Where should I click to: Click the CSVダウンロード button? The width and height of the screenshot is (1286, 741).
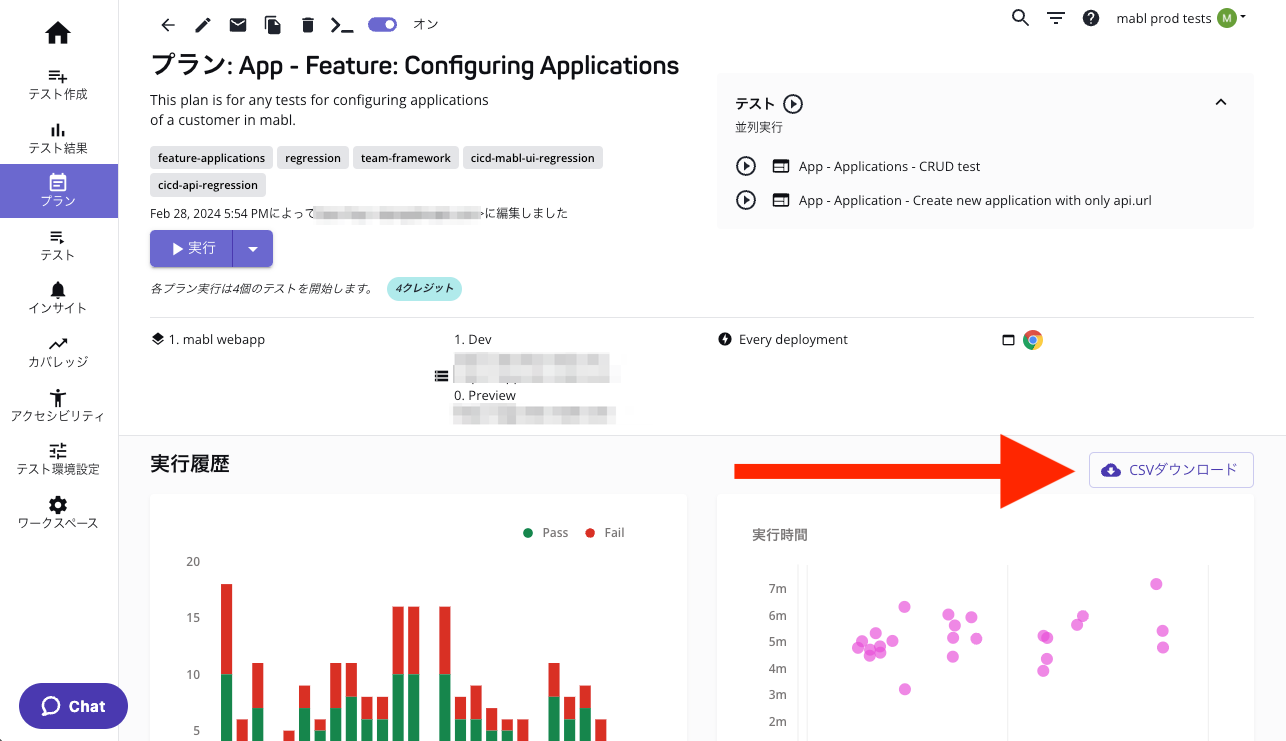click(x=1171, y=470)
